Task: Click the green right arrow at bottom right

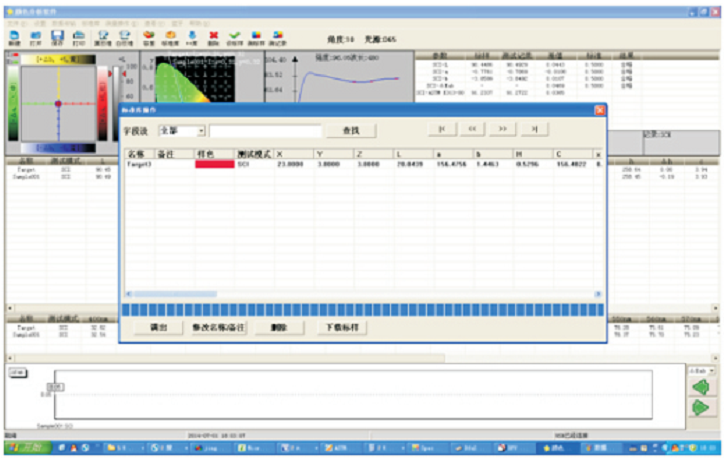Action: click(x=701, y=407)
